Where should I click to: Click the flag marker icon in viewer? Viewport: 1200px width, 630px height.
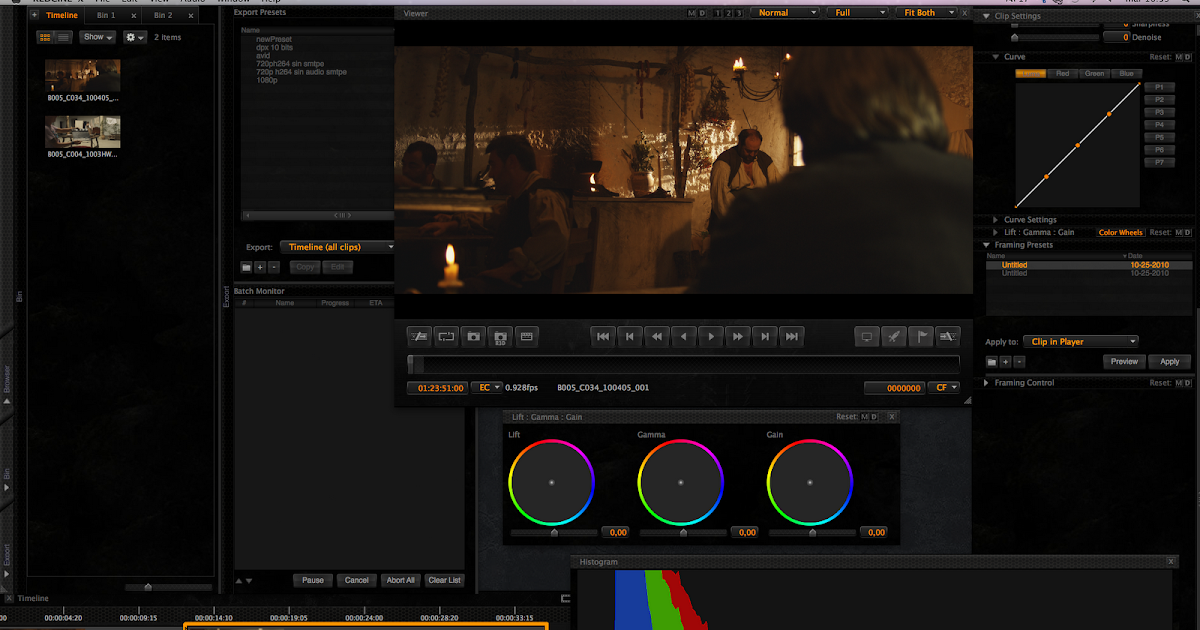tap(922, 336)
